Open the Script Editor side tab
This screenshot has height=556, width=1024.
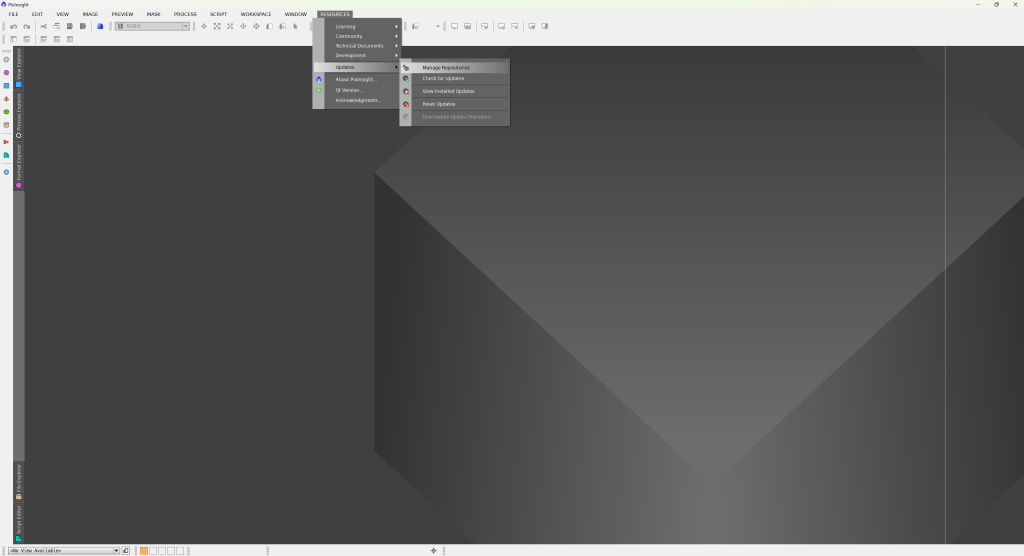pyautogui.click(x=18, y=523)
